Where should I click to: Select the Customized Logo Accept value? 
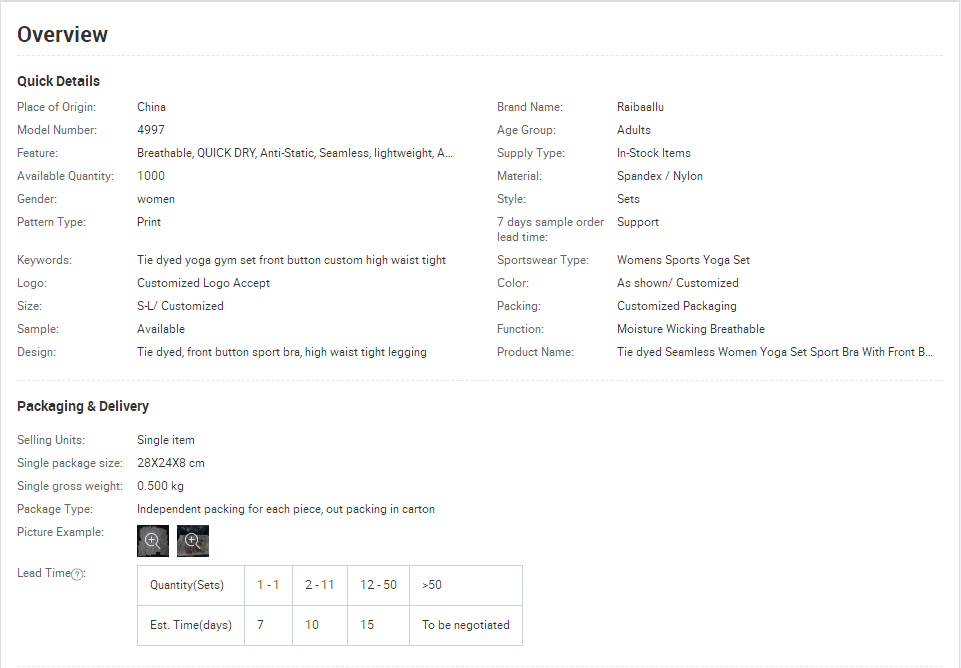(203, 283)
